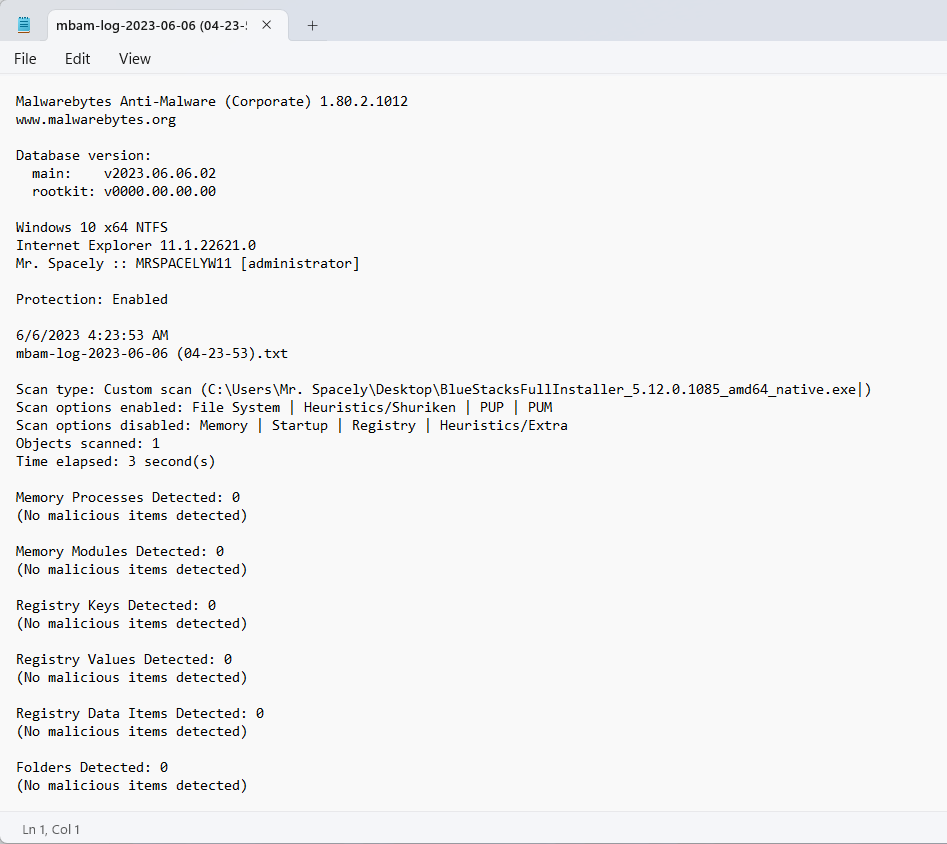Click the 'Scan options disabled' line

(x=292, y=425)
